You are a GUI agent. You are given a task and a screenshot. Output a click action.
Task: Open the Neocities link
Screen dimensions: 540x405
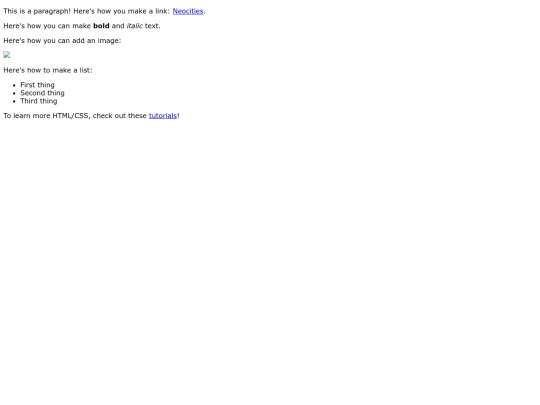click(x=188, y=11)
